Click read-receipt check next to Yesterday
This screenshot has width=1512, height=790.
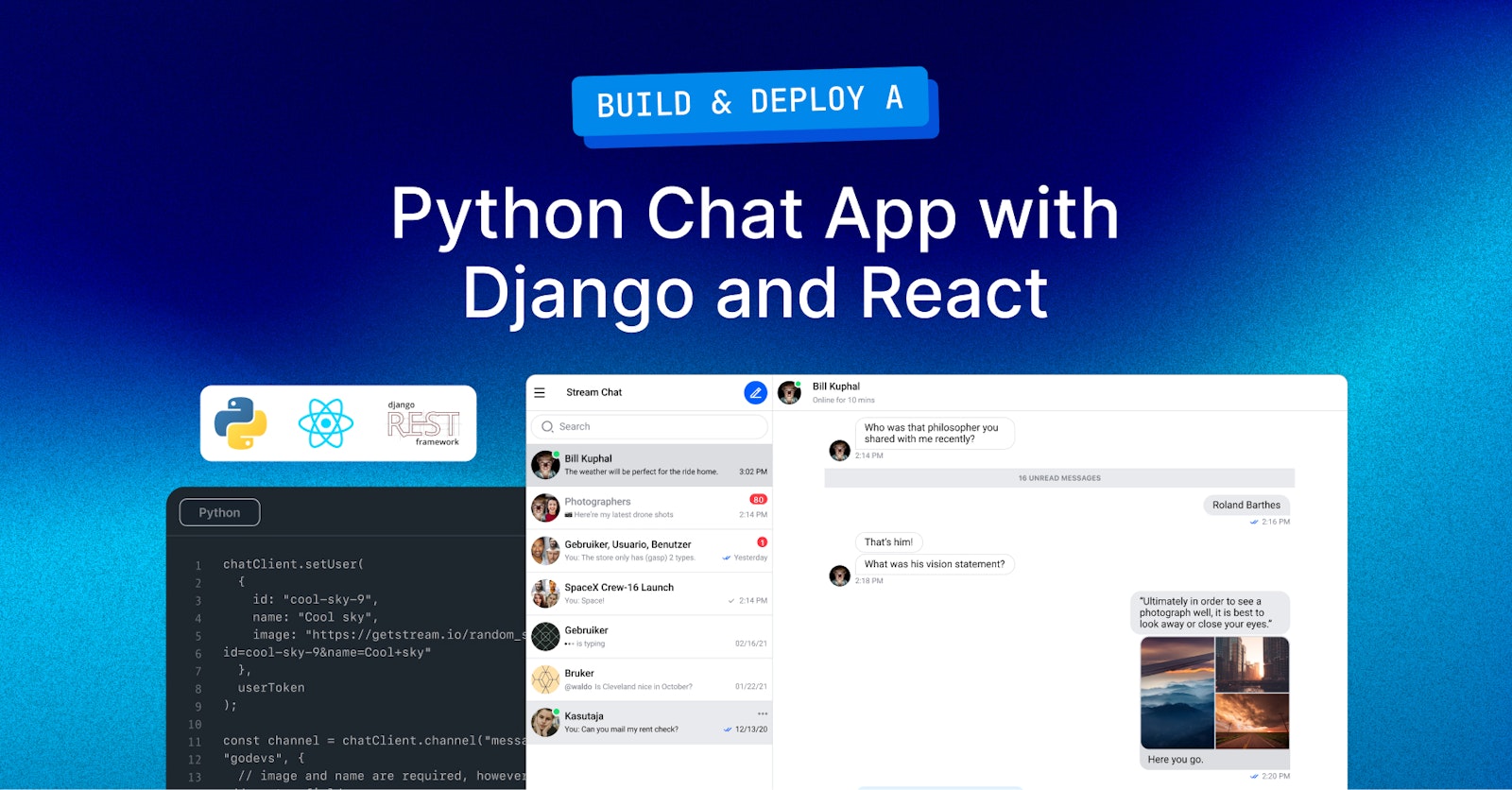[727, 558]
